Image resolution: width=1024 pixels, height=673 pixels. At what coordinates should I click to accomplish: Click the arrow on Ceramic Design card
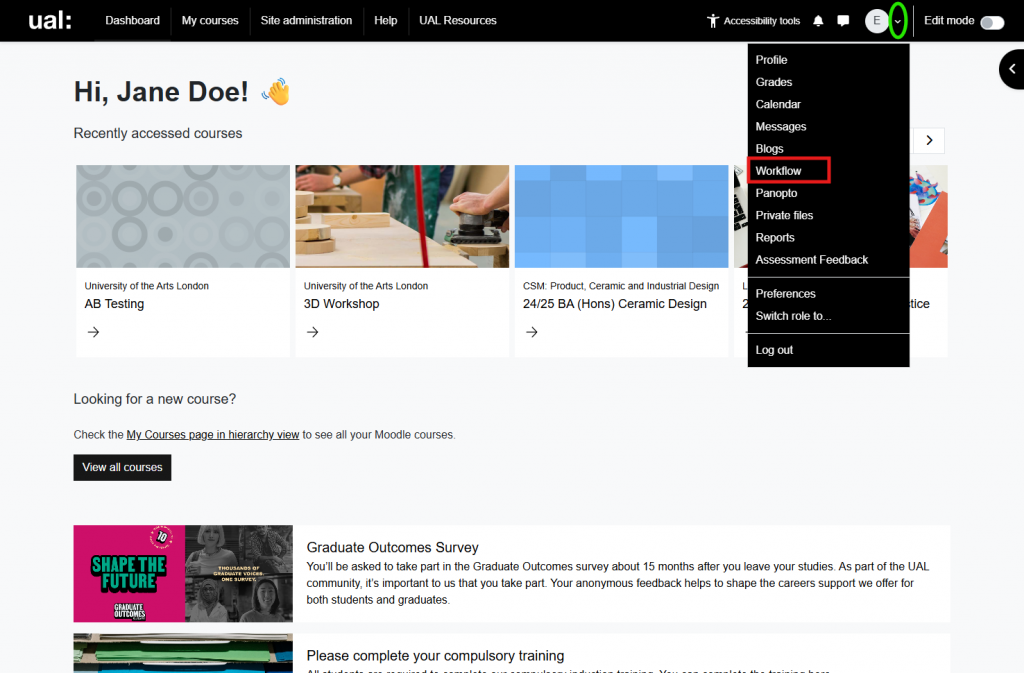[x=532, y=332]
